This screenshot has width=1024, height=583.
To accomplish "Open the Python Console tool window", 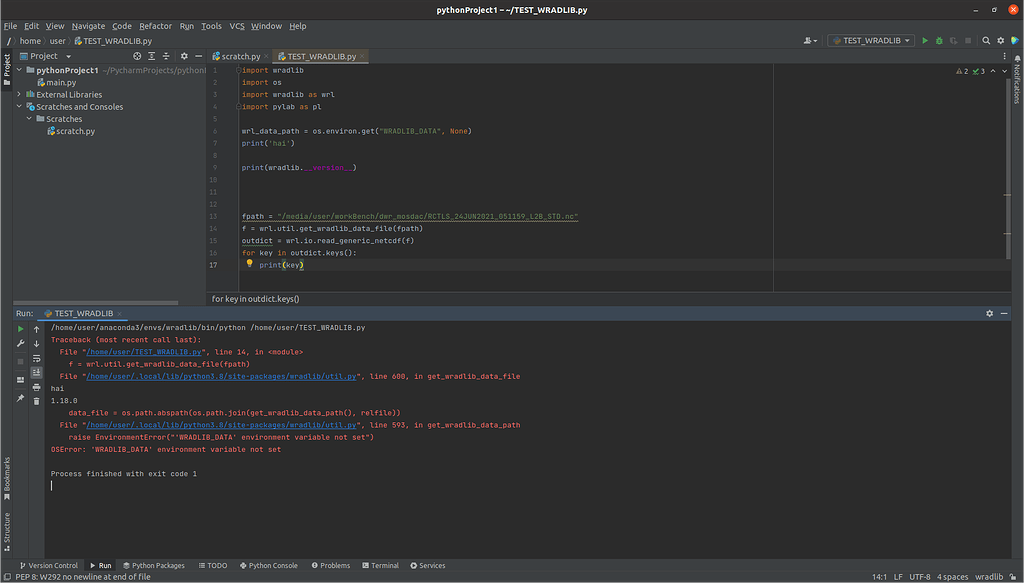I will point(267,566).
